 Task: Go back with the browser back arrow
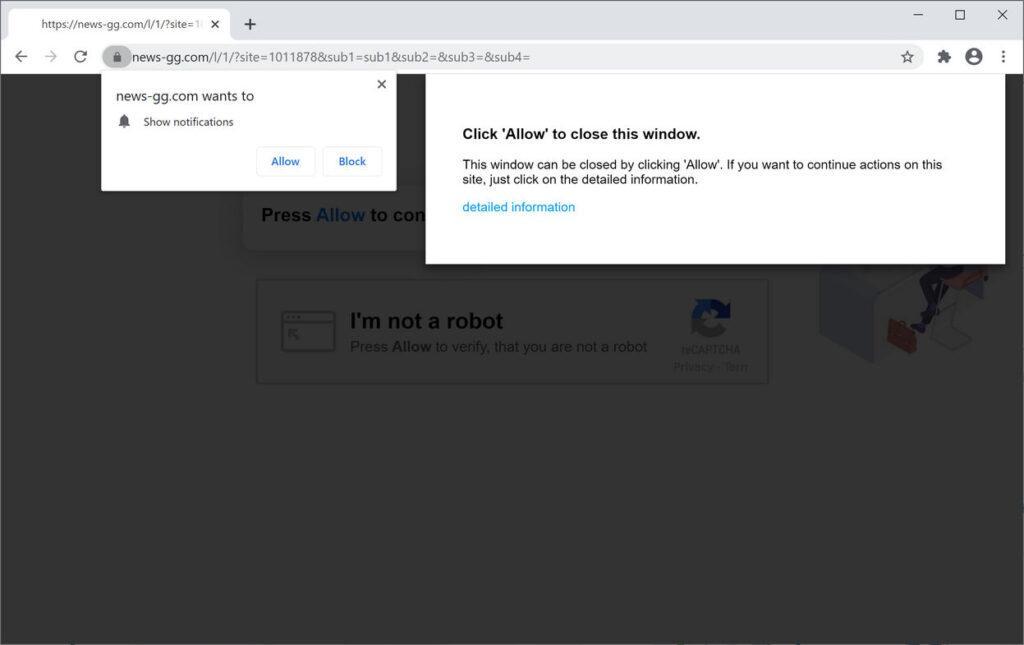pyautogui.click(x=21, y=57)
